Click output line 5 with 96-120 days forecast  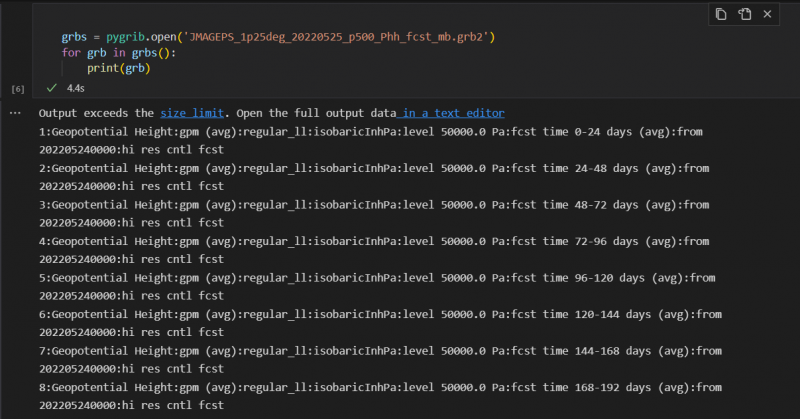378,277
